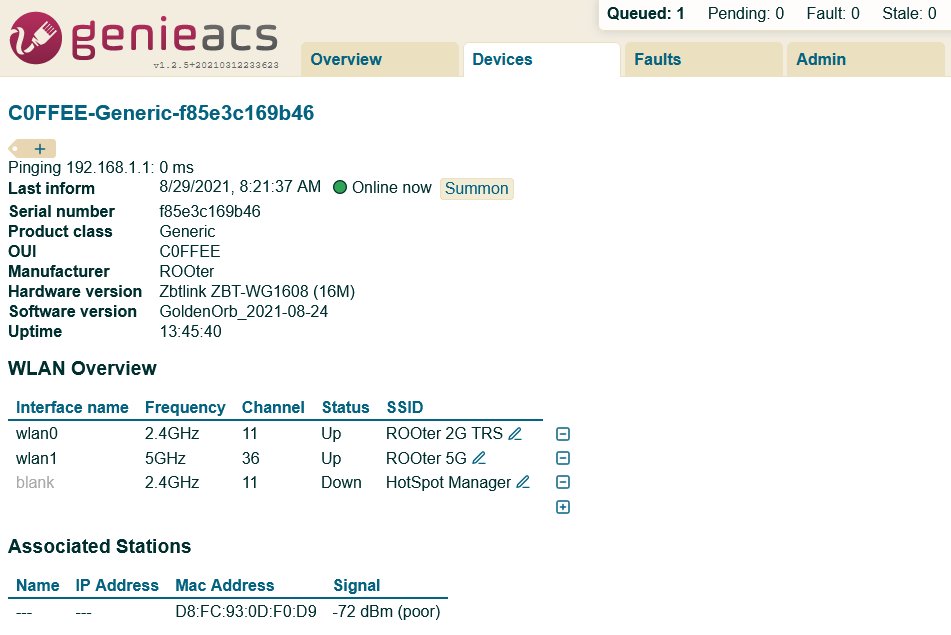
Task: Switch to the Devices tab
Action: [x=542, y=59]
